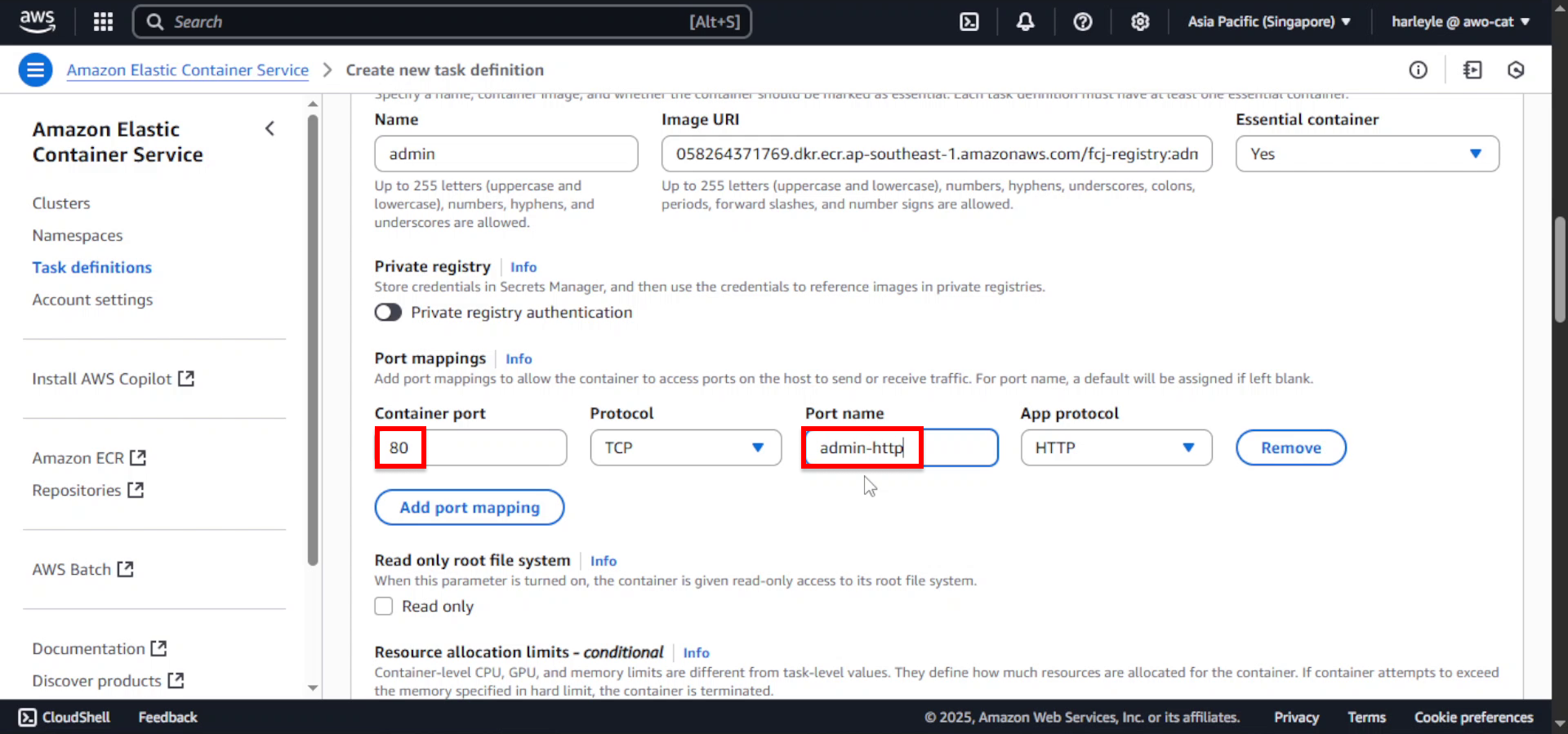Click the main page vertical scrollbar thumb
The image size is (1568, 734).
tap(1560, 269)
